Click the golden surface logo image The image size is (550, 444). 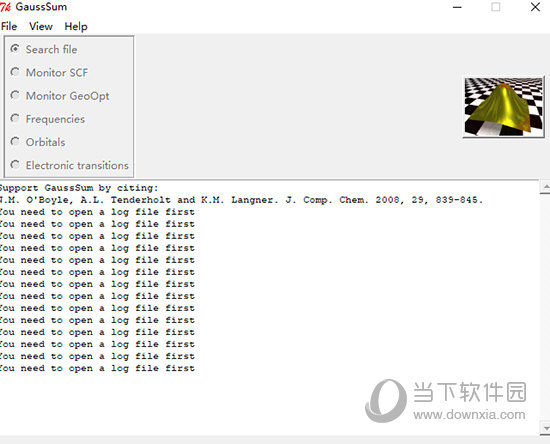point(503,107)
